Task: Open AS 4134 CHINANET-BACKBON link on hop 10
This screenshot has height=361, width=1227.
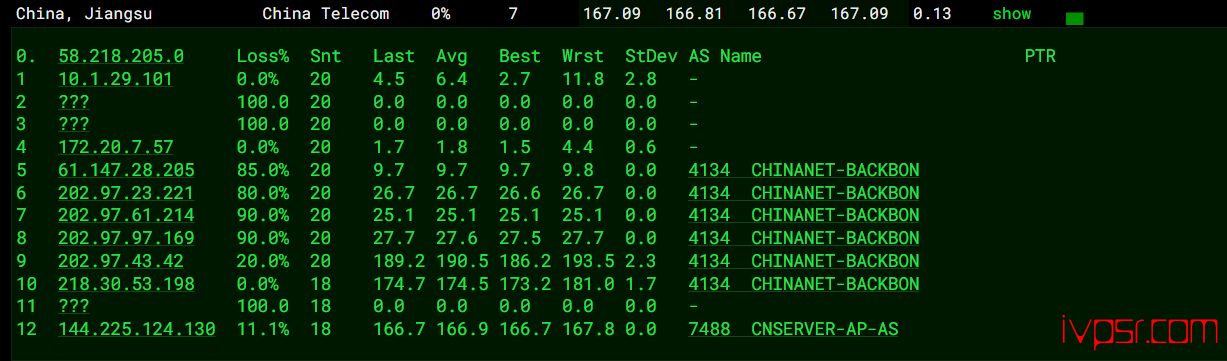Action: pos(804,284)
